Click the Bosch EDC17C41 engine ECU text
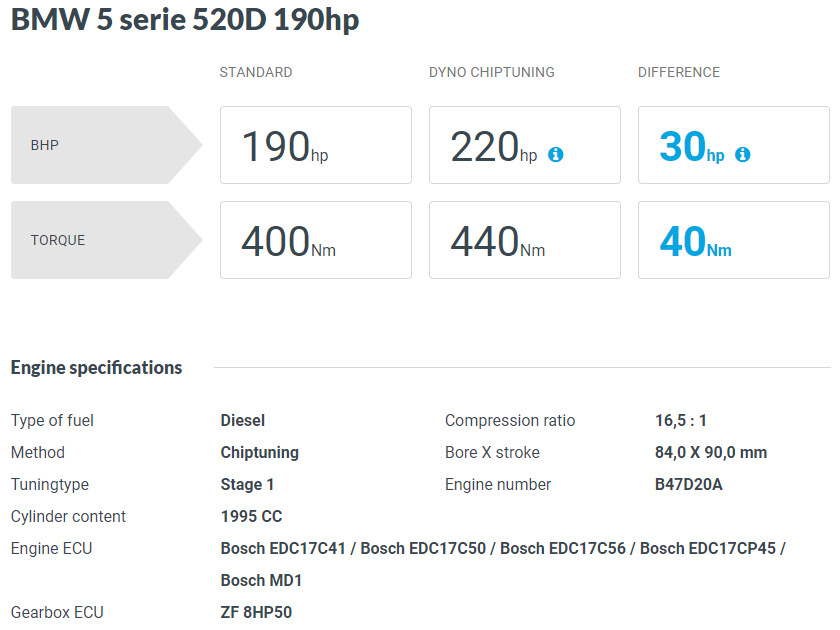This screenshot has width=840, height=630. [x=283, y=549]
